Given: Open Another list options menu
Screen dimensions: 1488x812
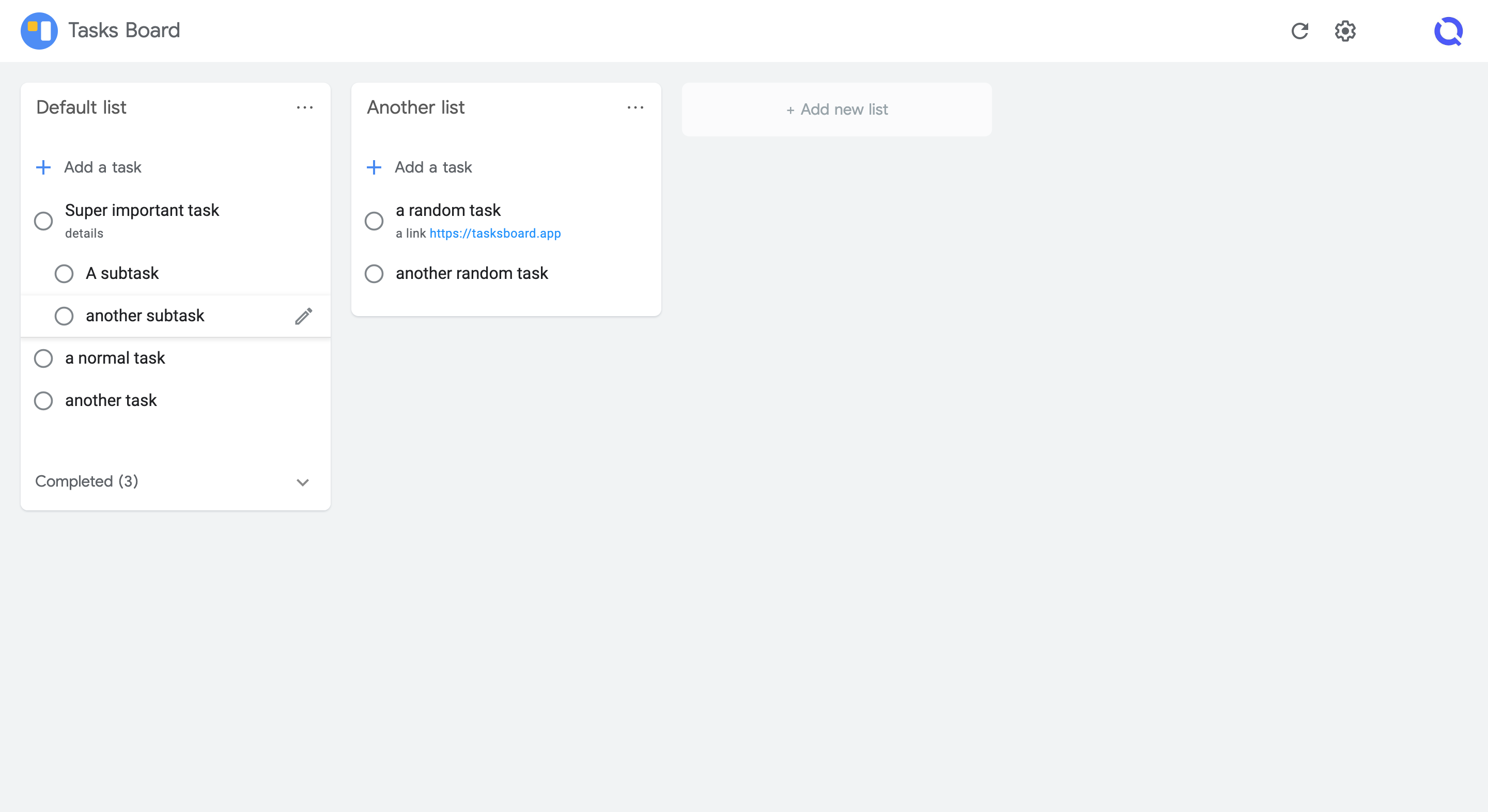Looking at the screenshot, I should [635, 107].
